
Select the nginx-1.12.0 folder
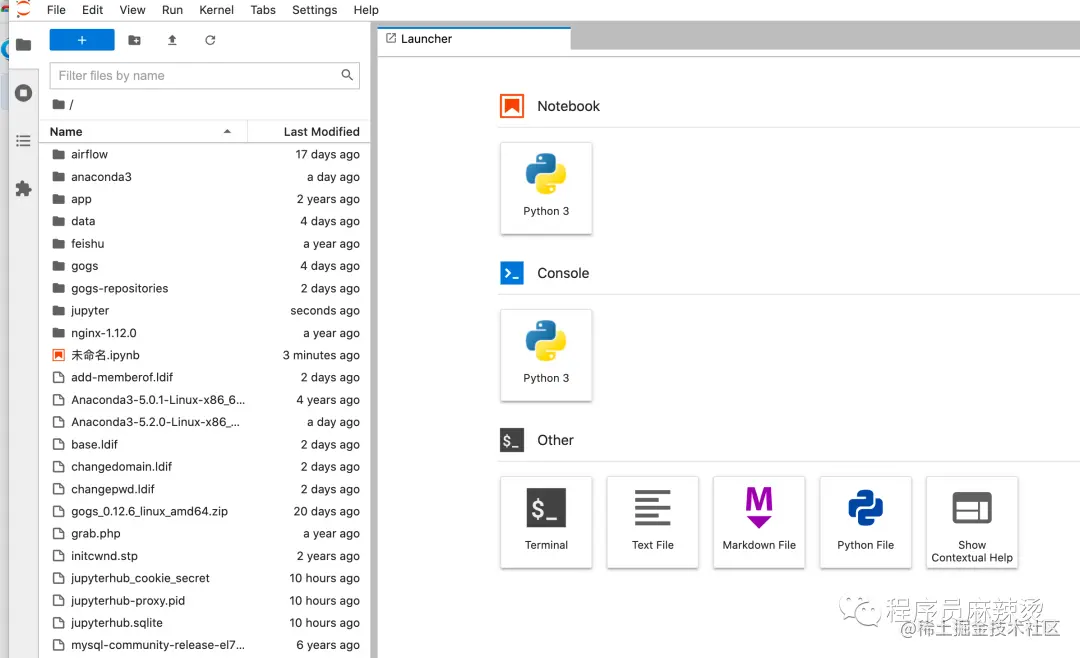tap(205, 333)
